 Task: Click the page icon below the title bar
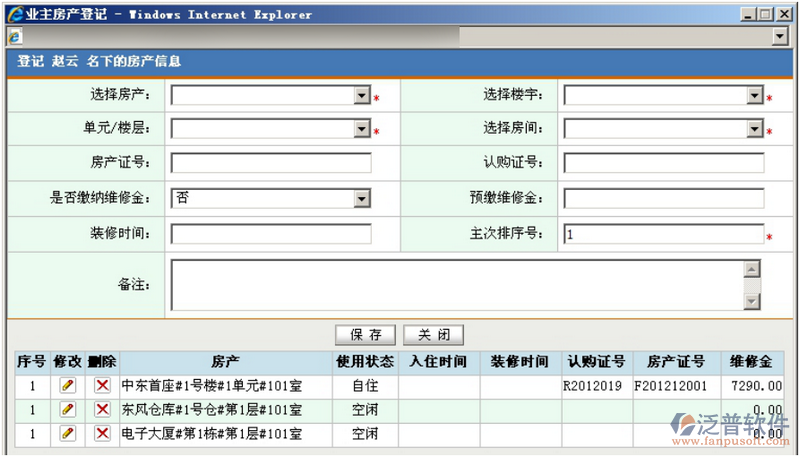tap(14, 36)
